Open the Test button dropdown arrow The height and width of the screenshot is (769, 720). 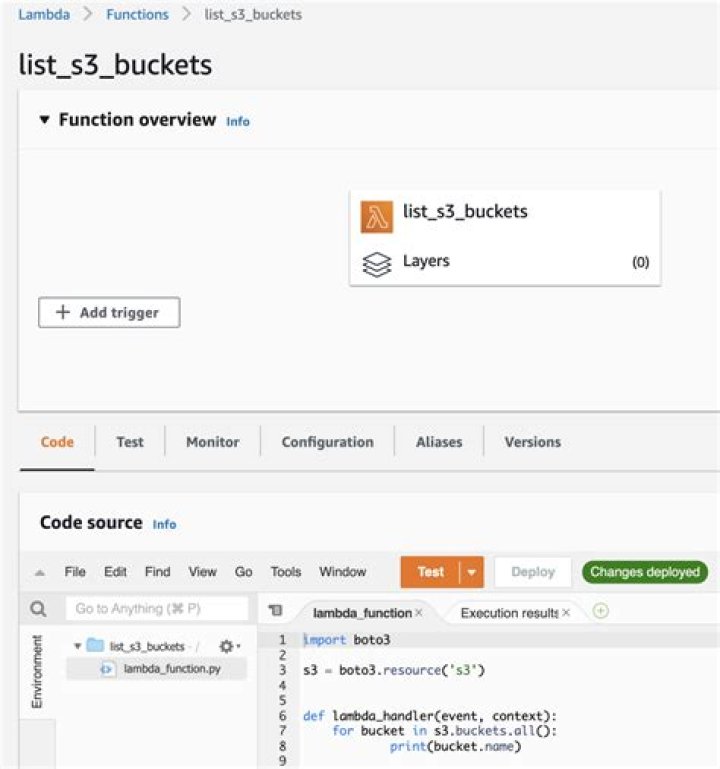pos(471,572)
